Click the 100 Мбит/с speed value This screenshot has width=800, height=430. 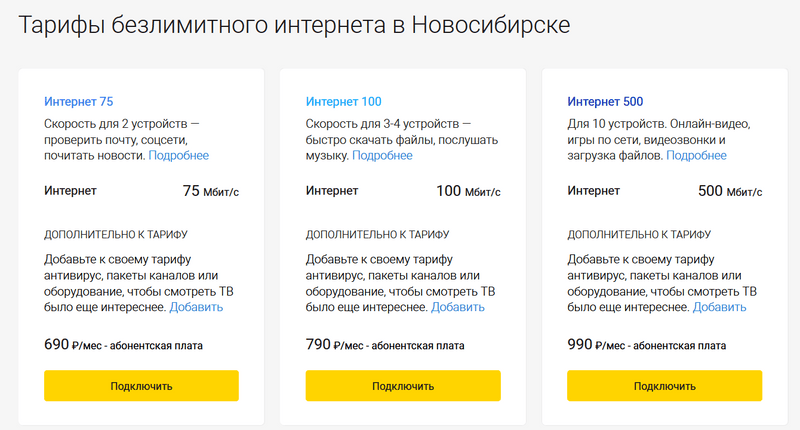(468, 191)
